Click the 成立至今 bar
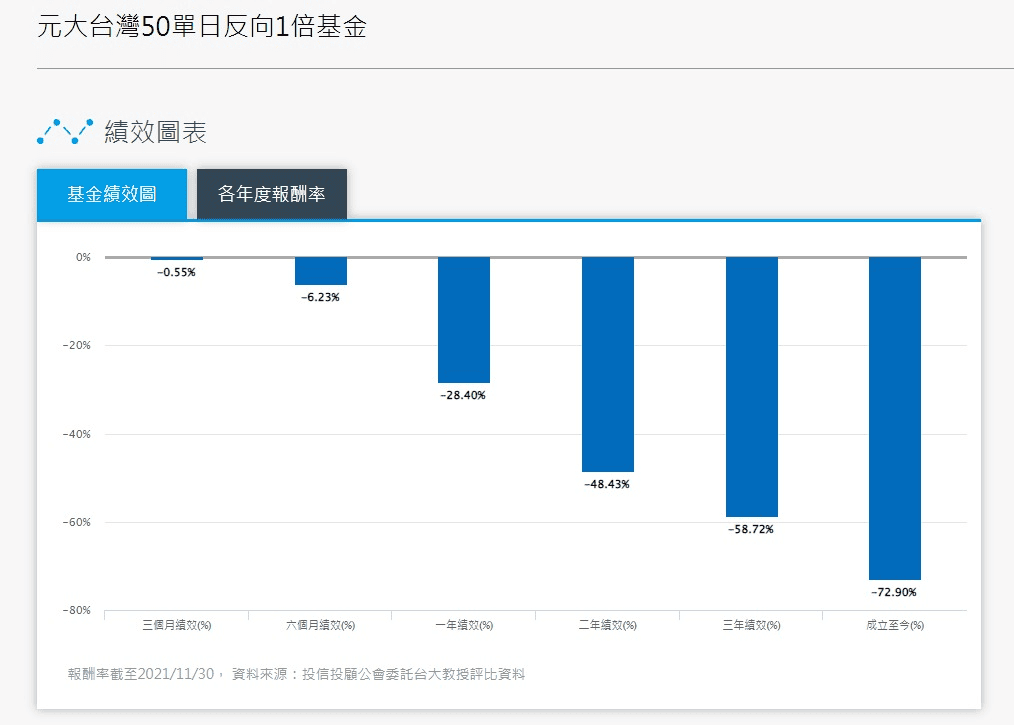 click(x=895, y=418)
